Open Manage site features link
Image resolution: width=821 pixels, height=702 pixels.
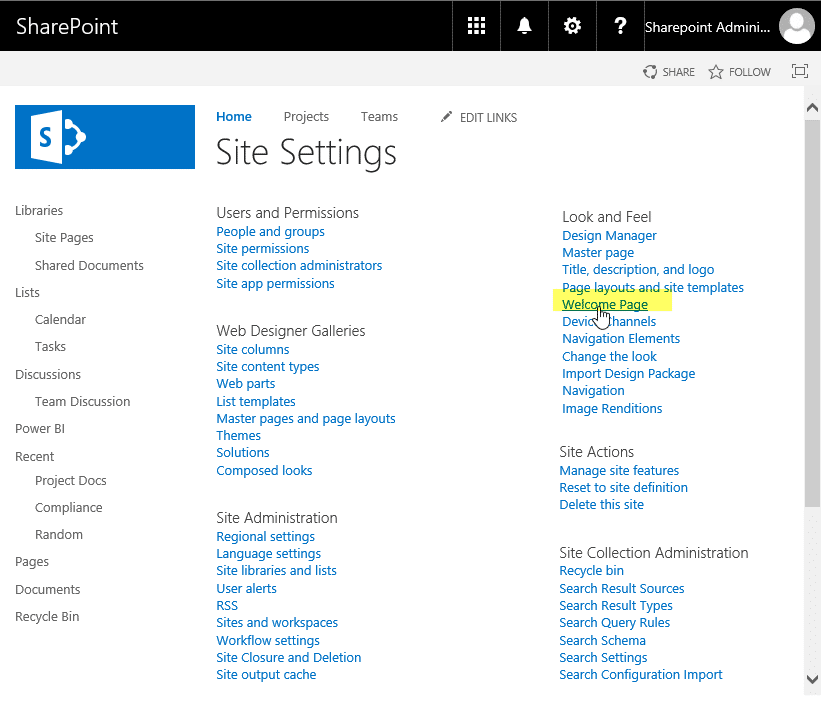pyautogui.click(x=619, y=471)
